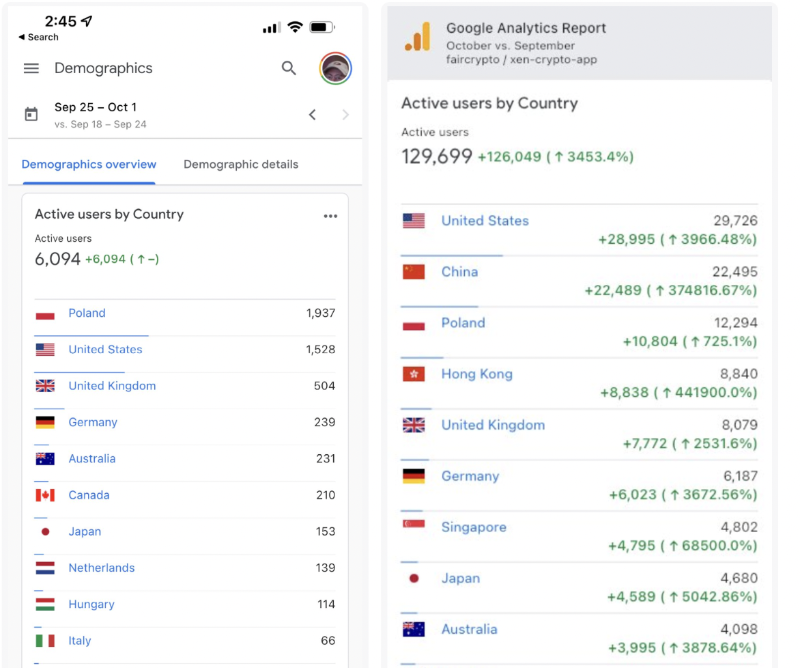Image resolution: width=800 pixels, height=668 pixels.
Task: Open Germany link in Demographics list
Action: point(93,423)
